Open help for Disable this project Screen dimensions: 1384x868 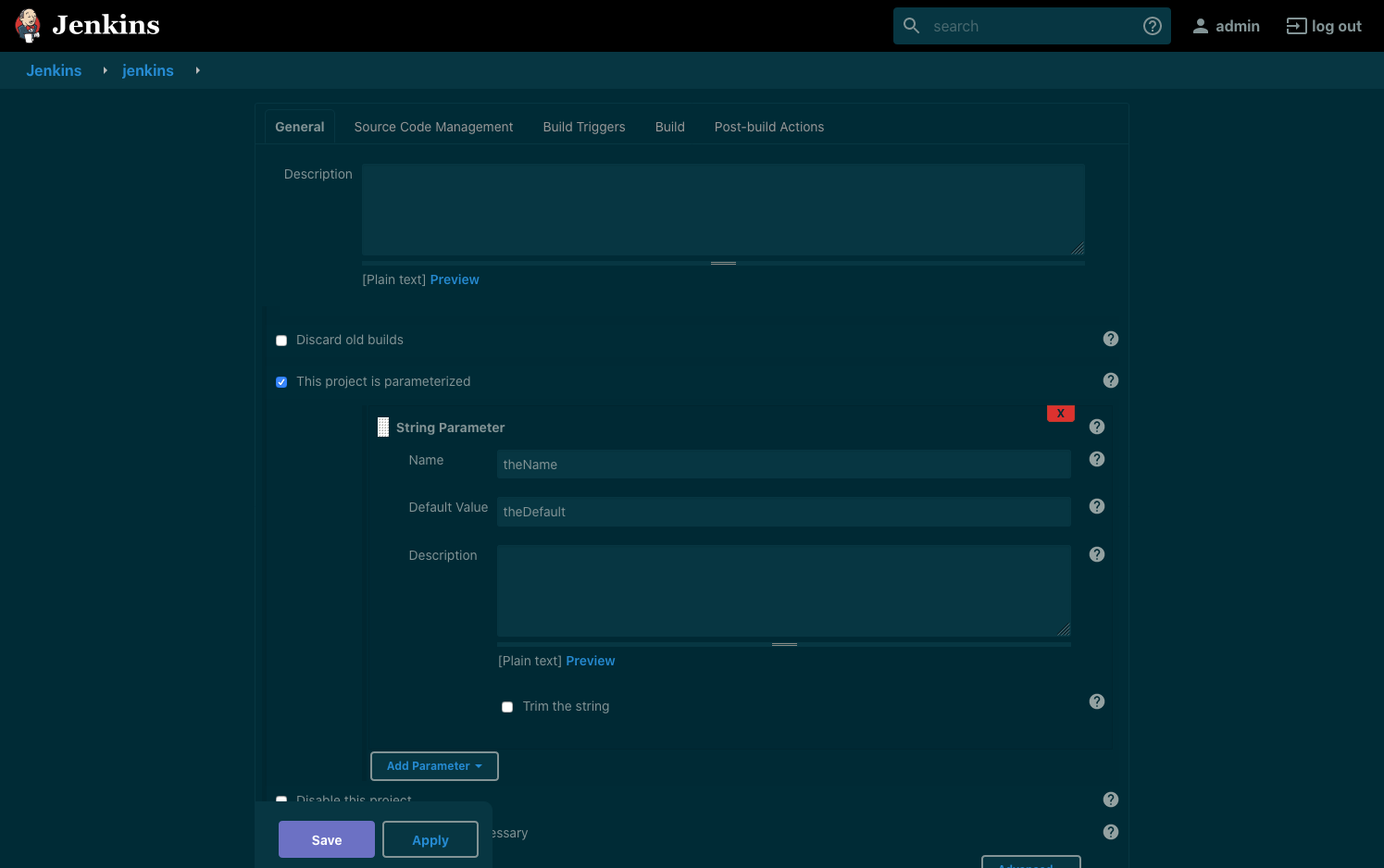(x=1111, y=800)
